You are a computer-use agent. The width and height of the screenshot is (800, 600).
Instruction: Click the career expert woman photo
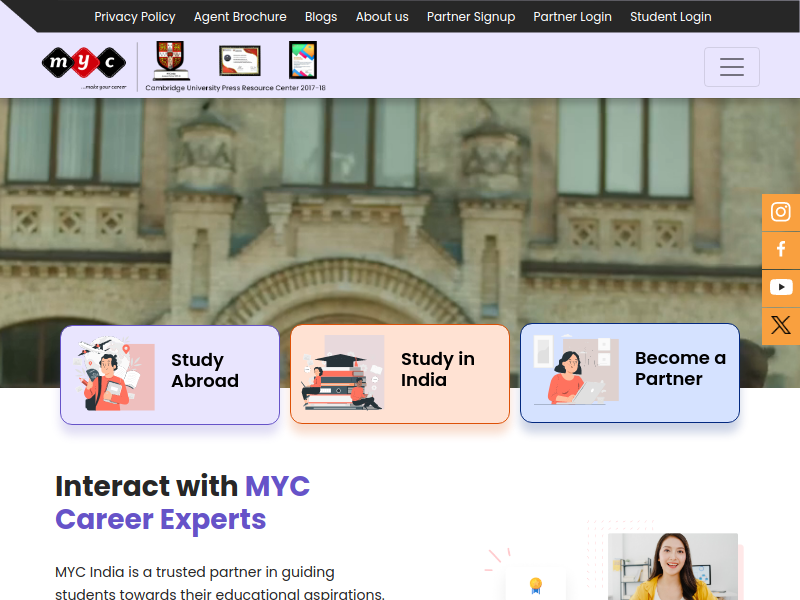pyautogui.click(x=672, y=566)
